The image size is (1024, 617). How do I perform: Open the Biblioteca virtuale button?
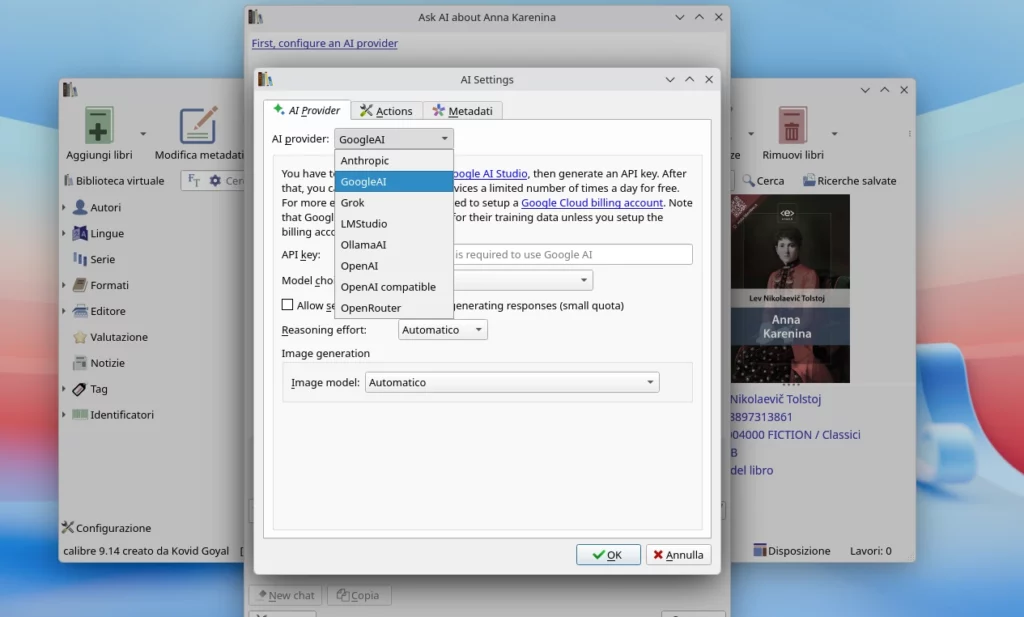click(114, 181)
